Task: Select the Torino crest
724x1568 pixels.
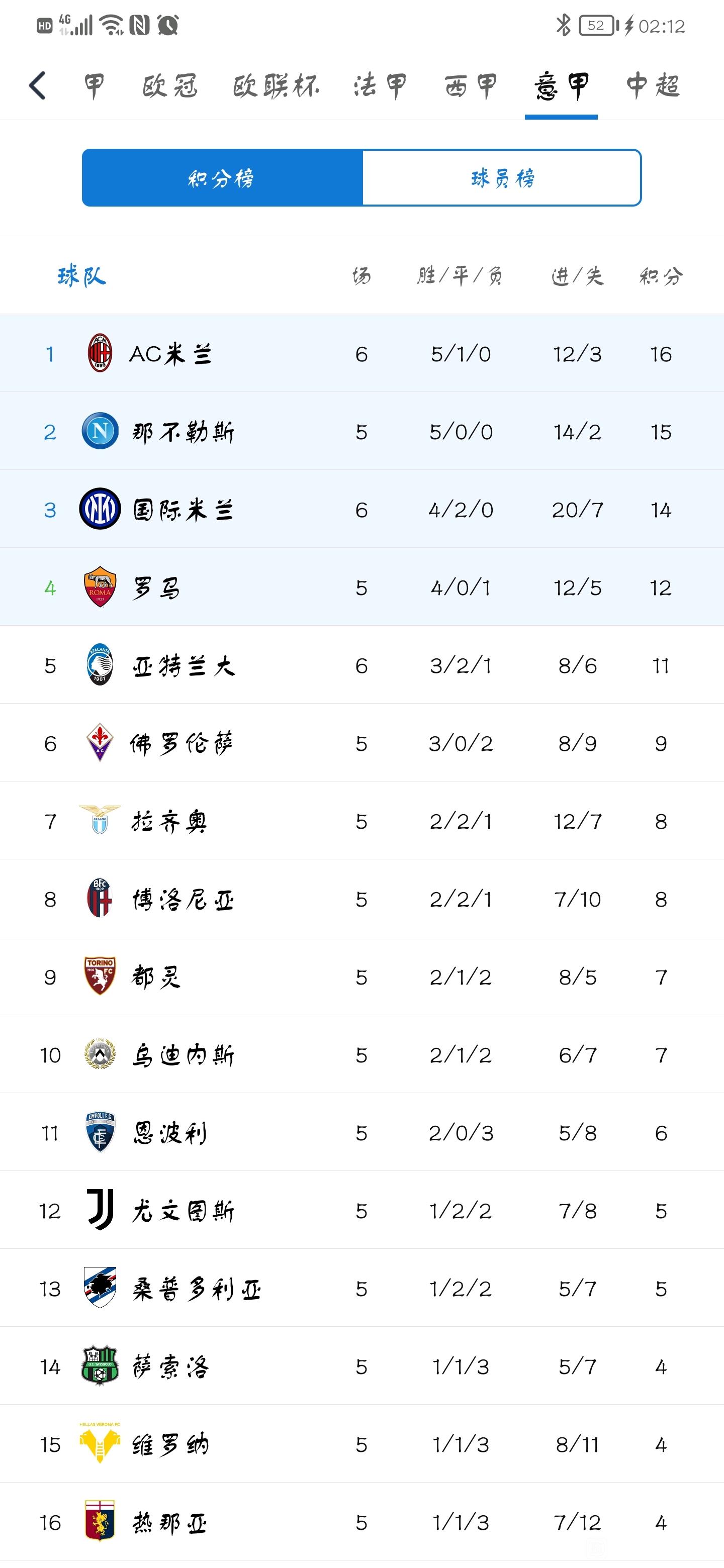Action: point(100,976)
